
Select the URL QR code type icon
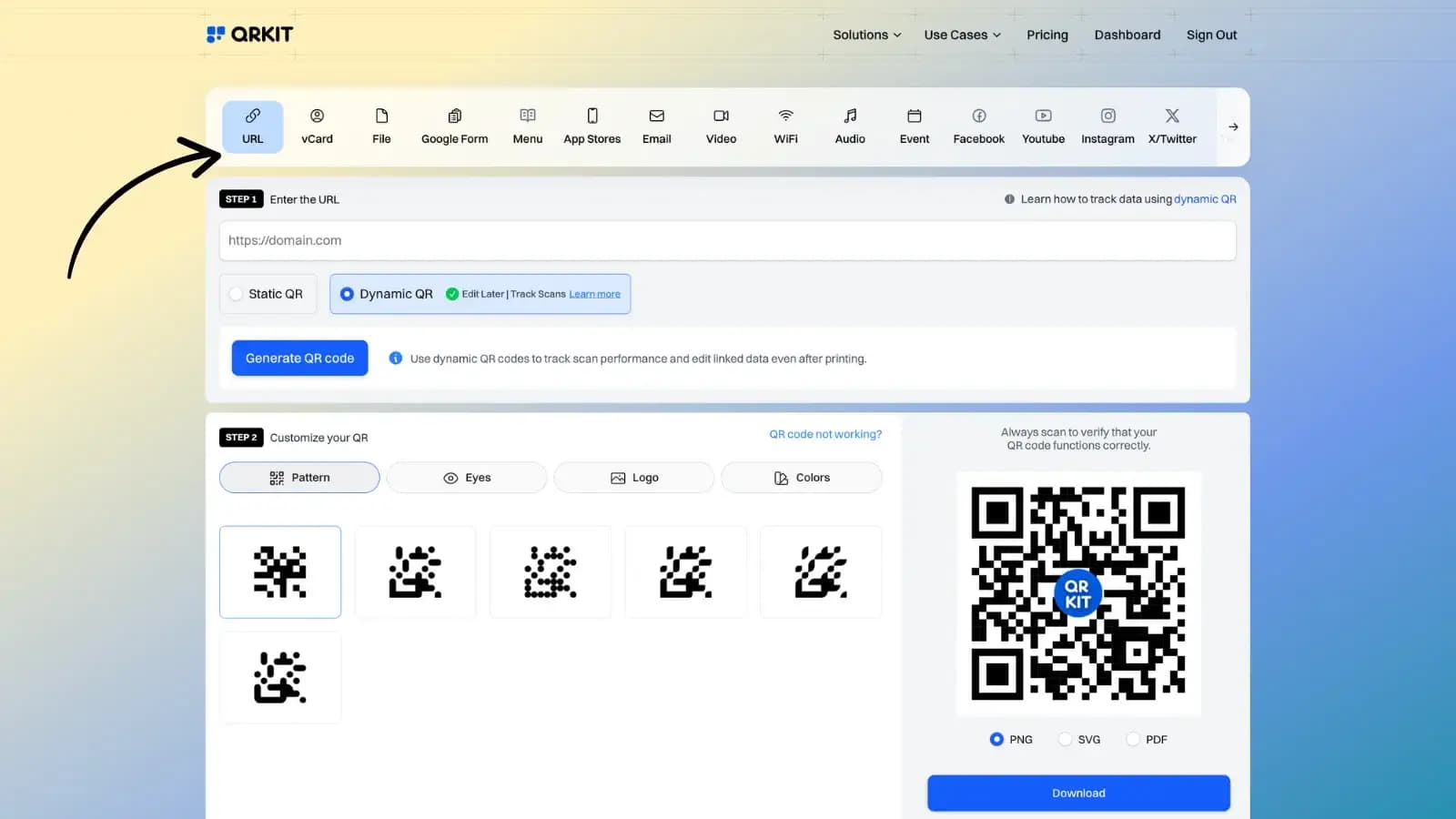point(252,126)
